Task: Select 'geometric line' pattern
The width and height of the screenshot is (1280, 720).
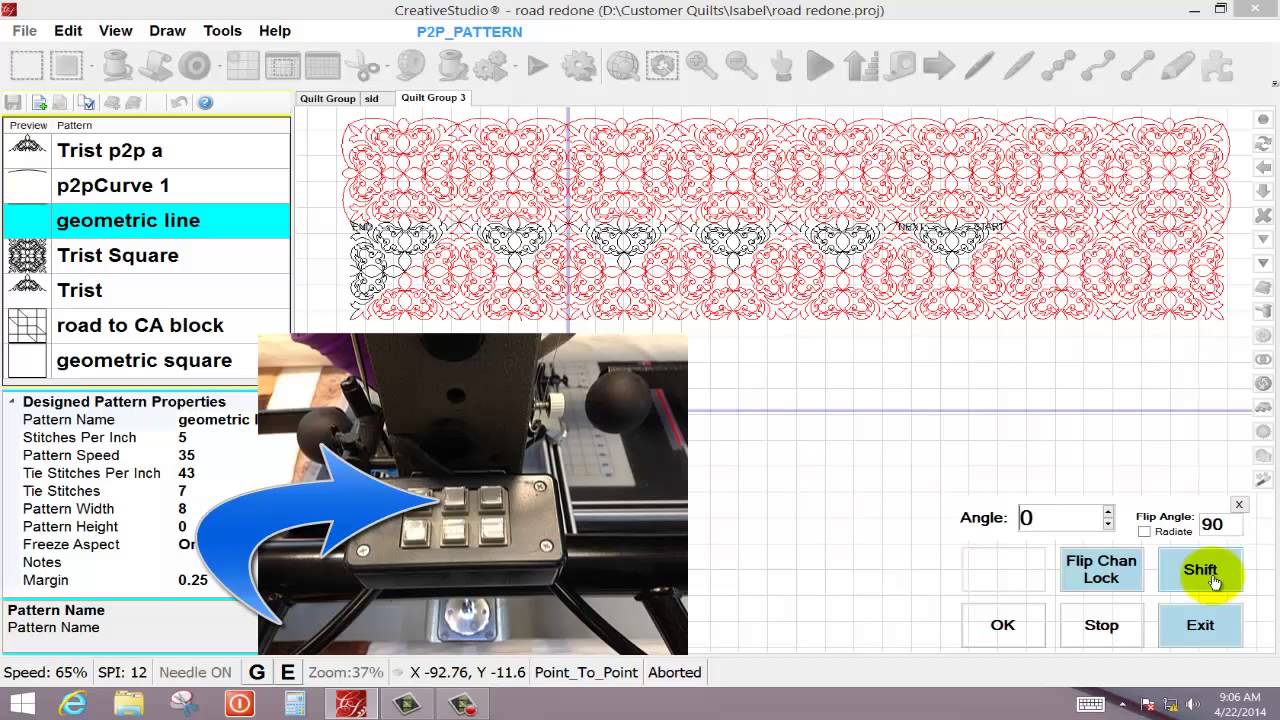Action: click(x=147, y=220)
